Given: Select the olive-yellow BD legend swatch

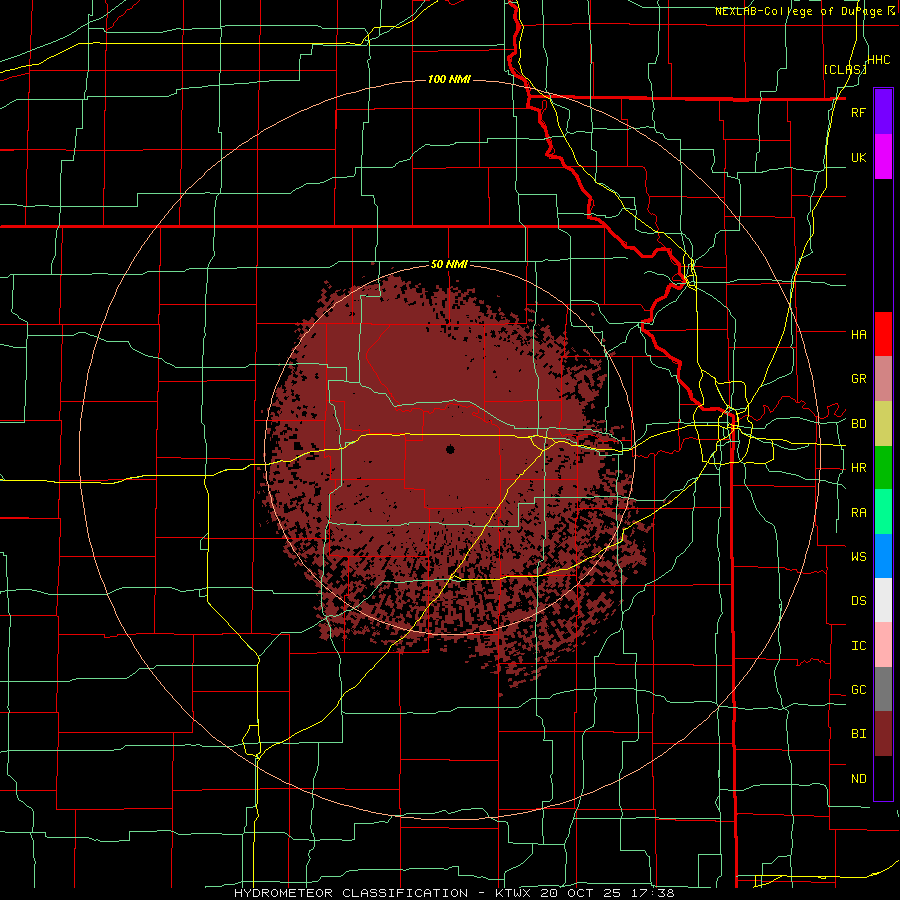Looking at the screenshot, I should 883,424.
